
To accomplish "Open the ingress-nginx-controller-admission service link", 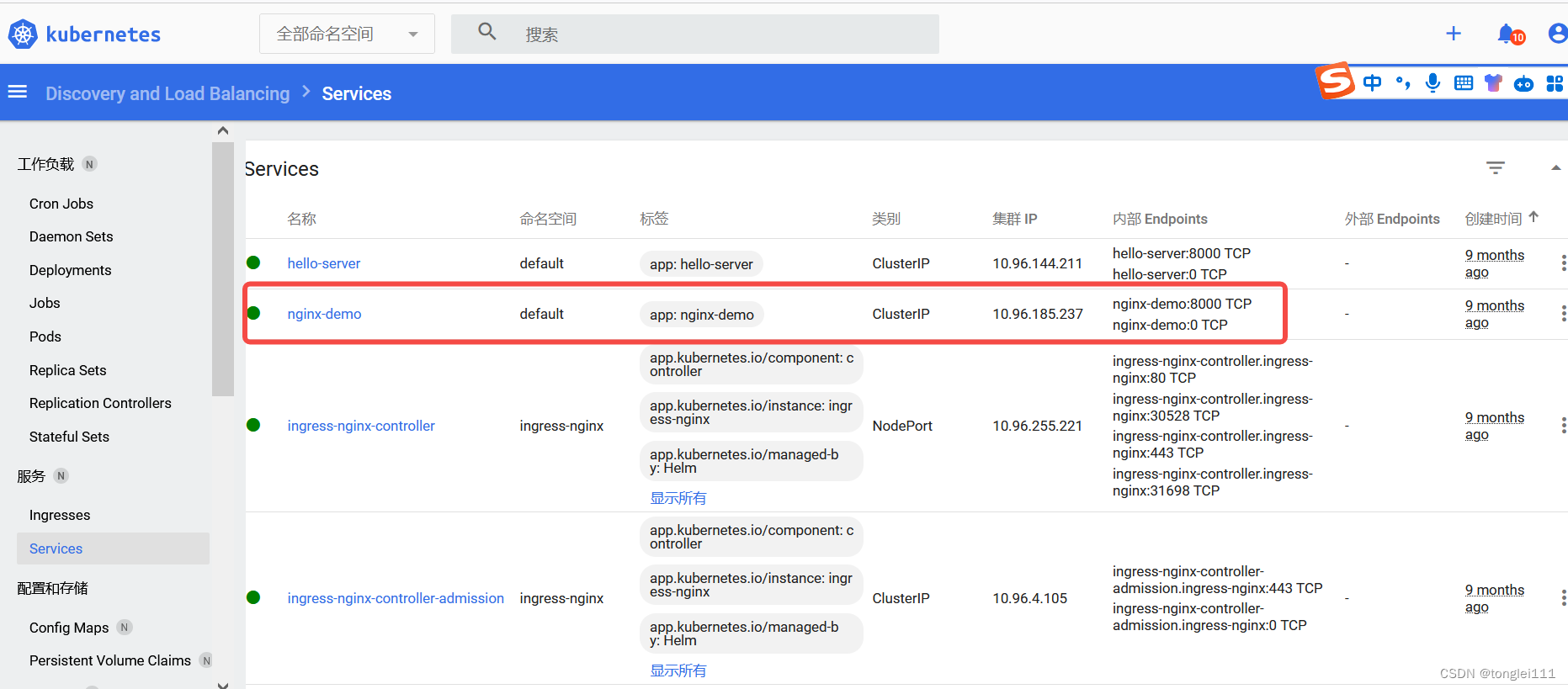I will pyautogui.click(x=396, y=598).
